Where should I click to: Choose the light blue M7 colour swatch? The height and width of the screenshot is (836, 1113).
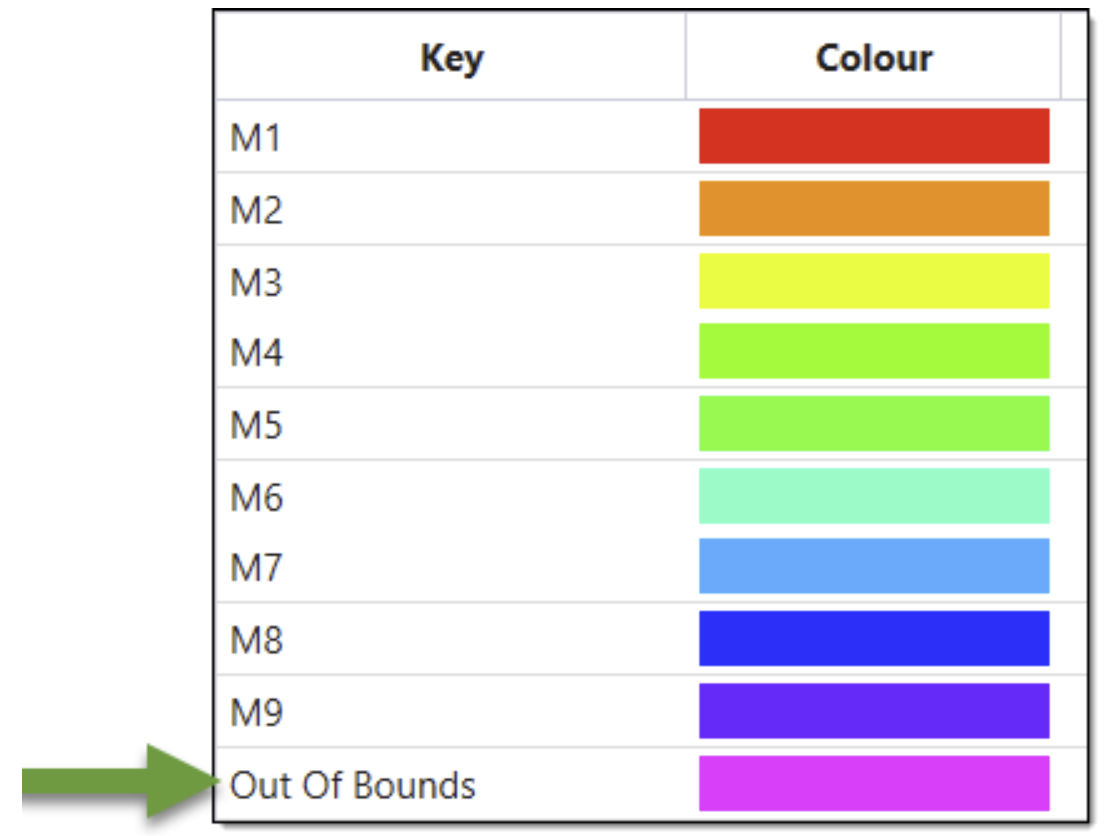pyautogui.click(x=873, y=566)
